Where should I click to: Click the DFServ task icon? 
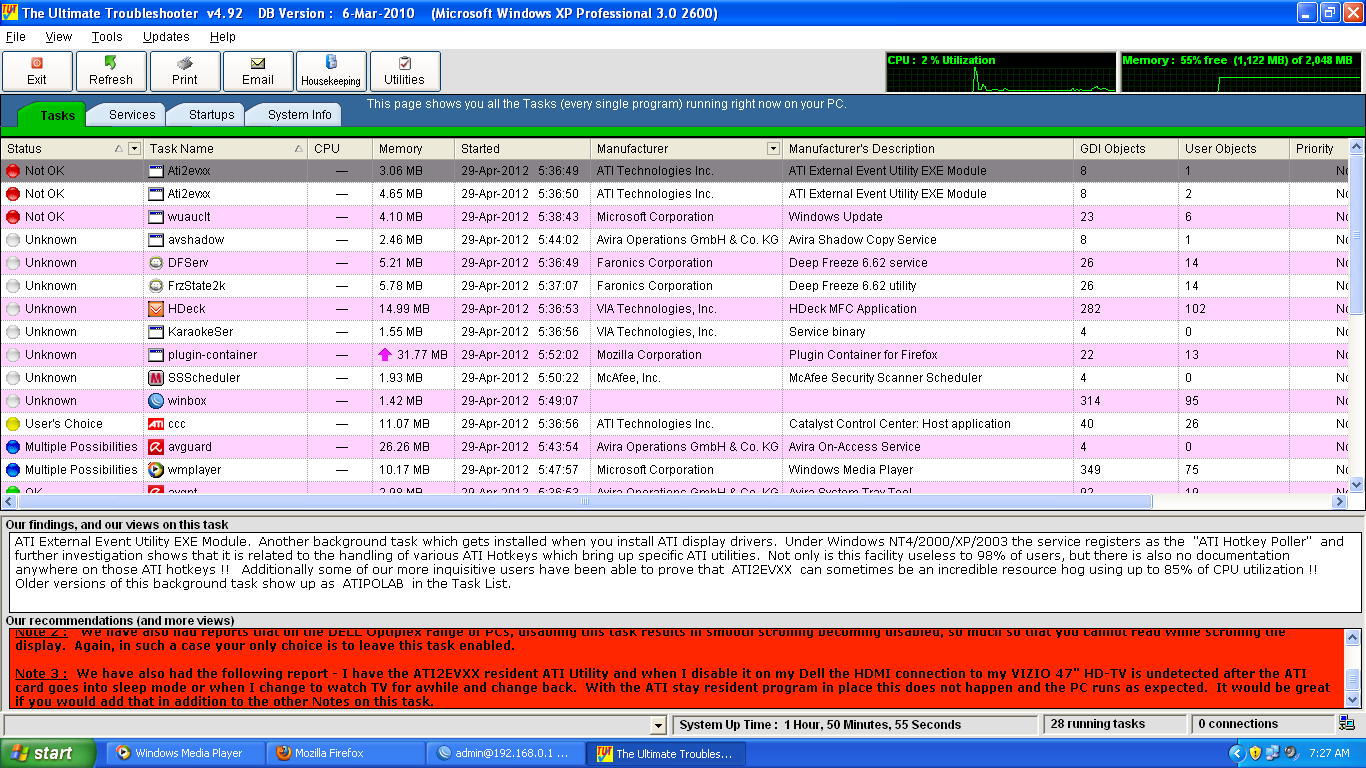click(156, 263)
